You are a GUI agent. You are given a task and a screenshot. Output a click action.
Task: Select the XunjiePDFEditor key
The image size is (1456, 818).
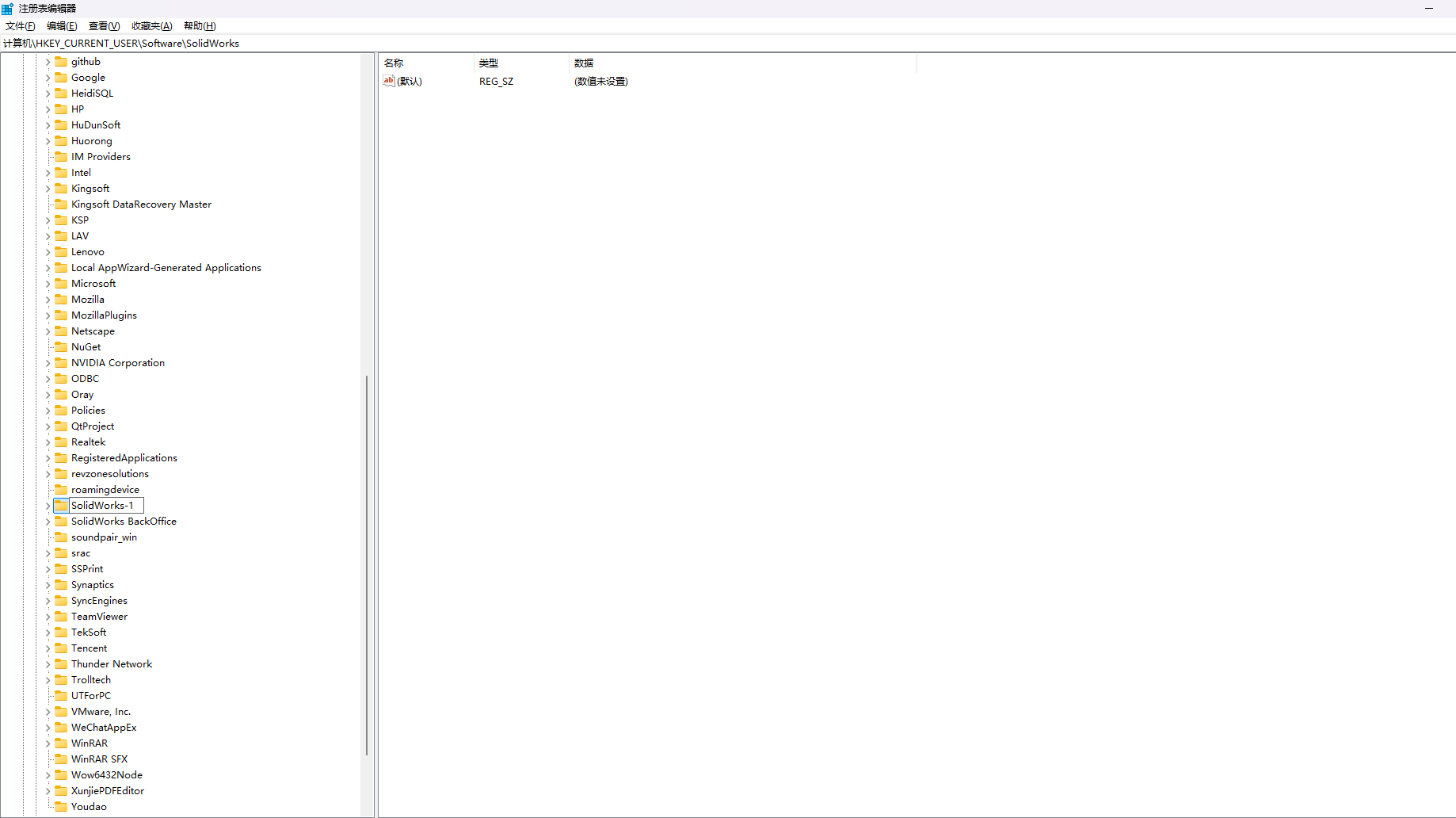click(108, 791)
